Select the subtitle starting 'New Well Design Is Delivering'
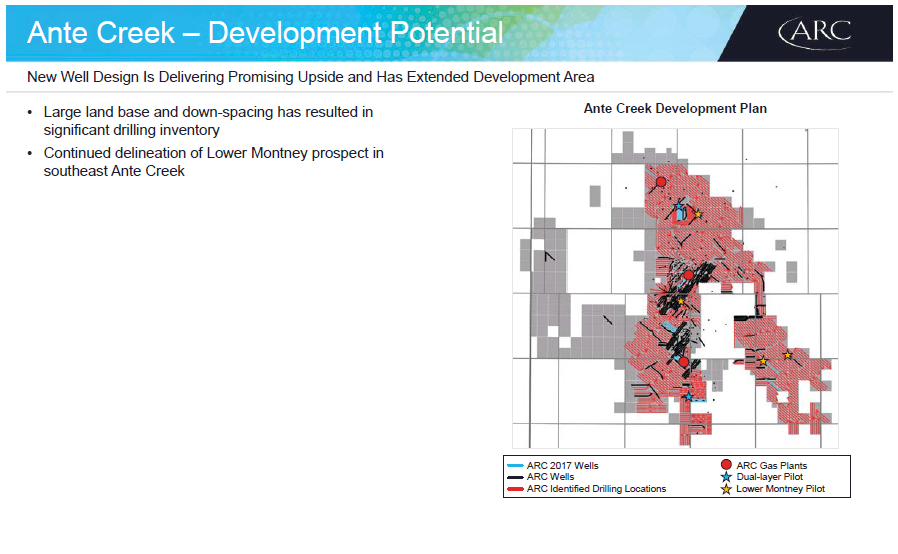 tap(310, 77)
